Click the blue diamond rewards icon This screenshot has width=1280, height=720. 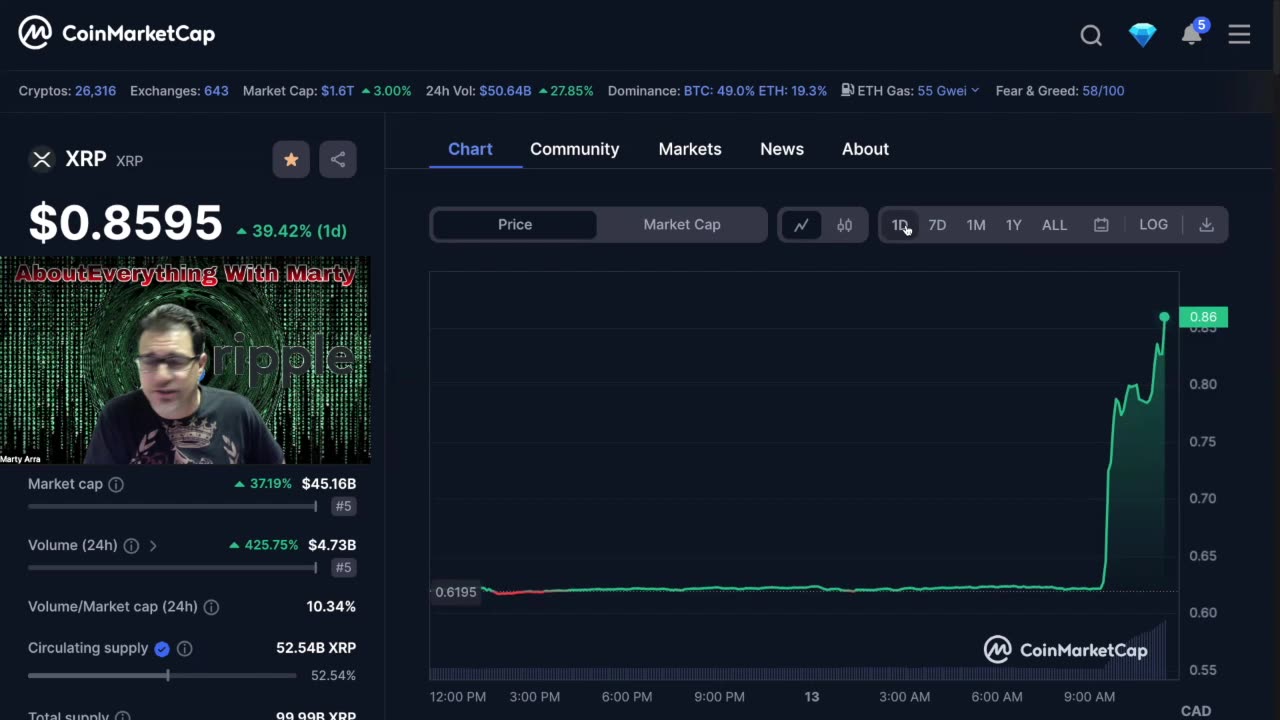click(x=1142, y=35)
